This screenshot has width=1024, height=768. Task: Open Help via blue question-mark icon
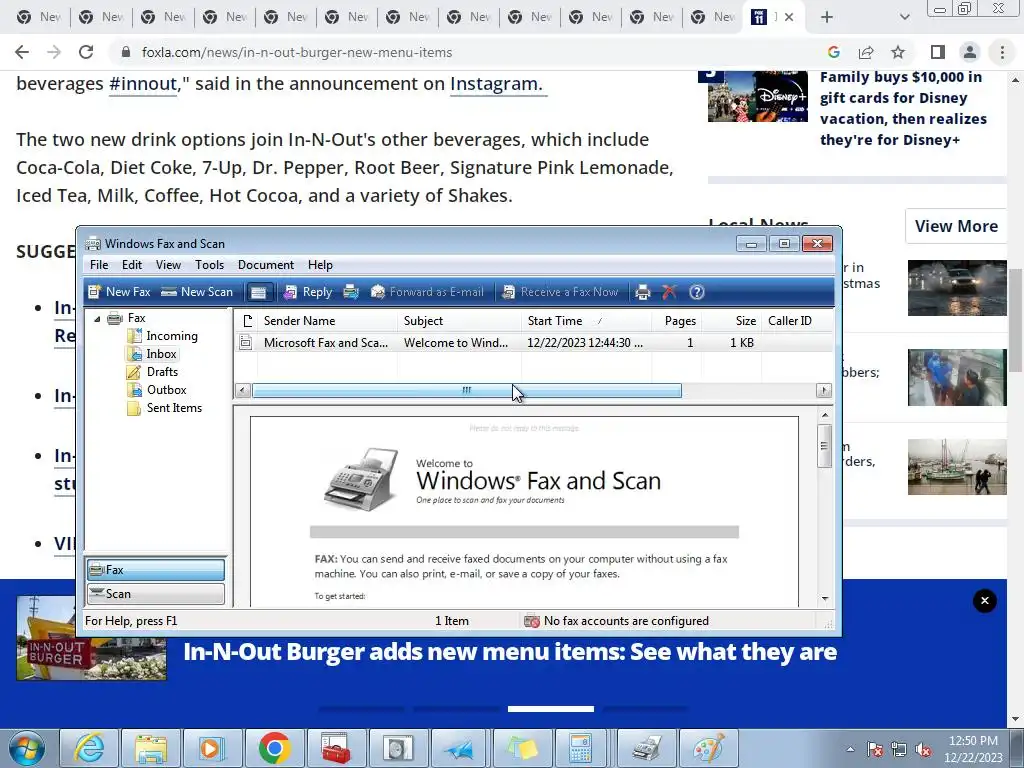click(697, 292)
